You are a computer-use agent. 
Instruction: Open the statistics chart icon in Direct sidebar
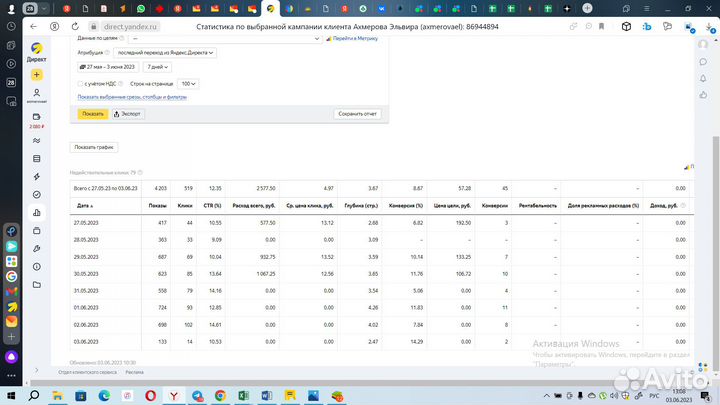(37, 212)
